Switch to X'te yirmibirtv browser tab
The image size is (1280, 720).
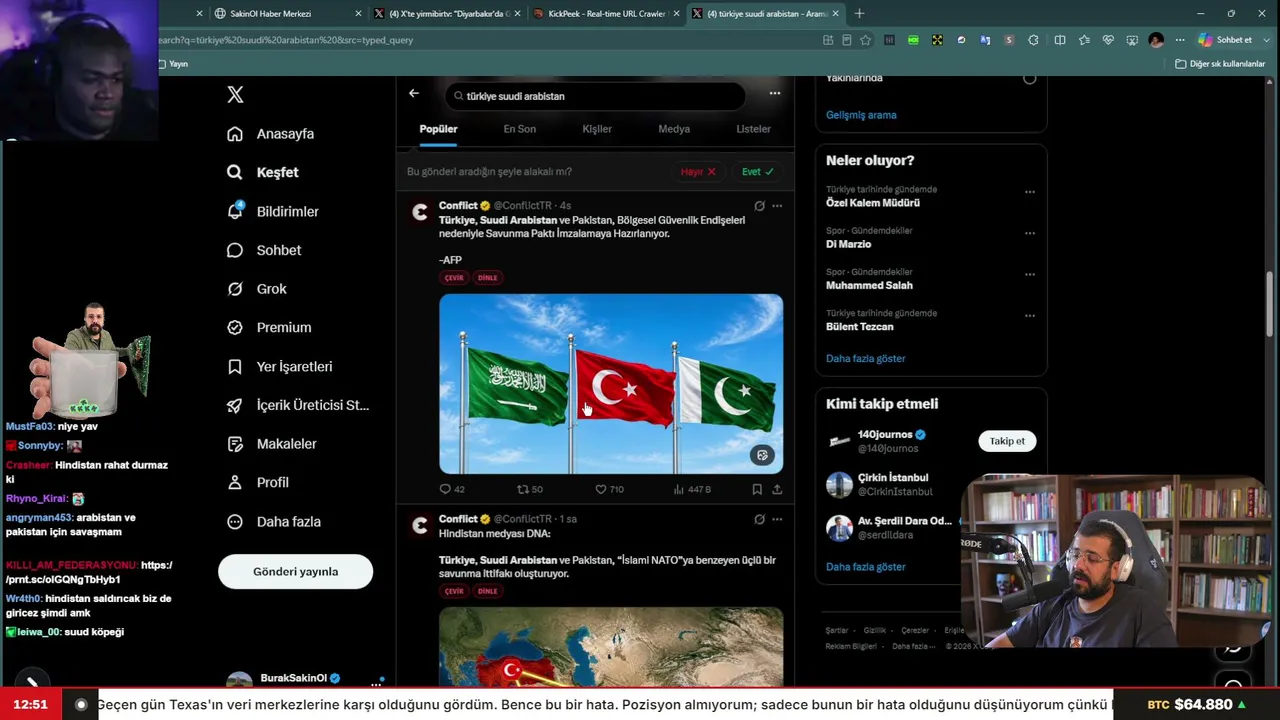point(447,14)
